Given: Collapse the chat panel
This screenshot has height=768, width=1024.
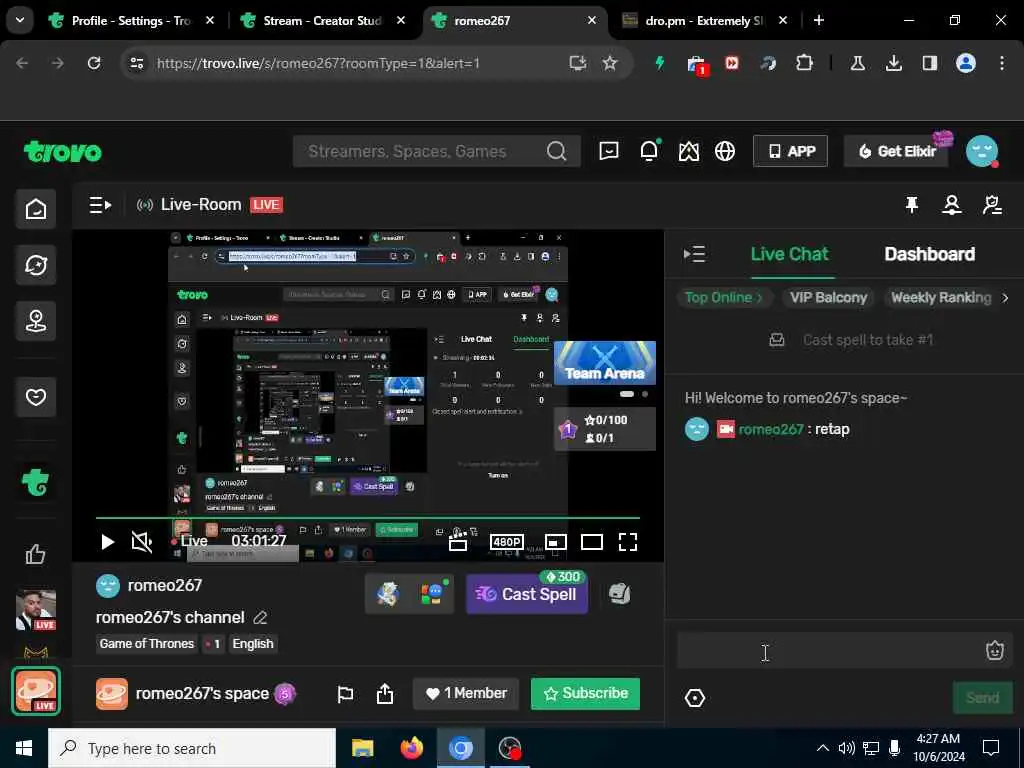Looking at the screenshot, I should pyautogui.click(x=694, y=254).
